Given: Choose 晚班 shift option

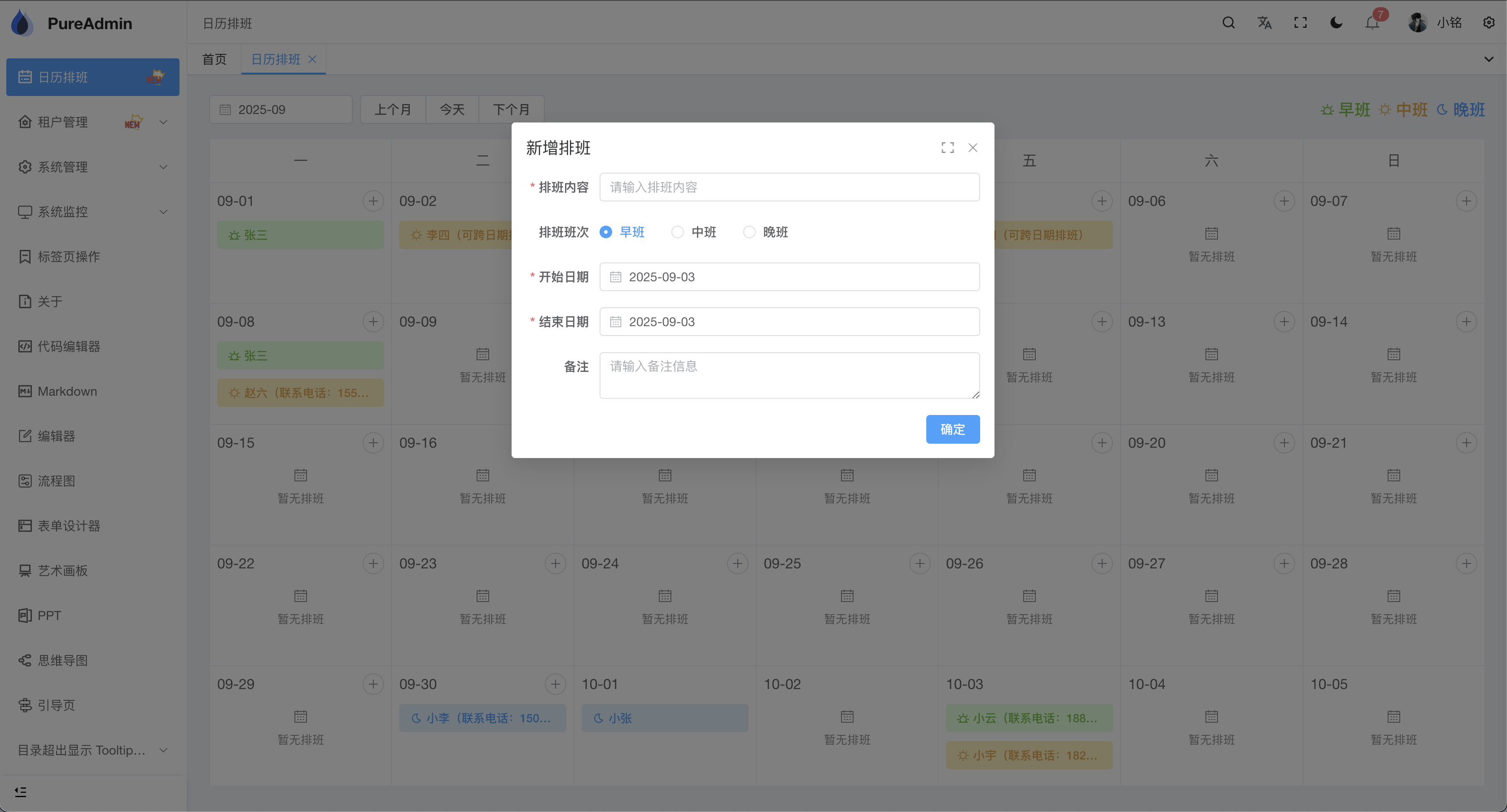Looking at the screenshot, I should [749, 231].
